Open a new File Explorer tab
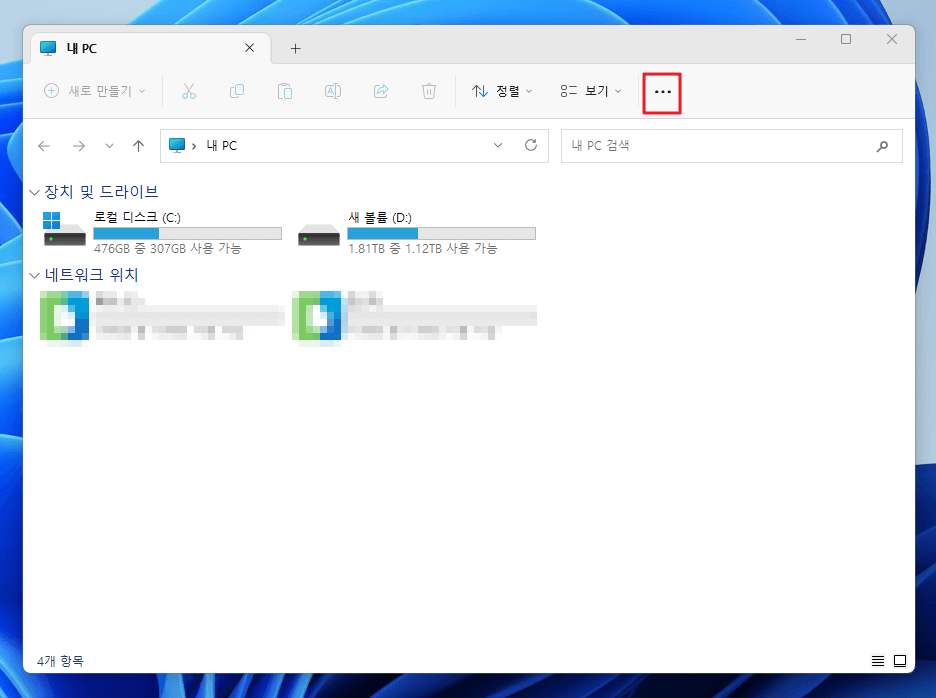The image size is (936, 698). [295, 47]
